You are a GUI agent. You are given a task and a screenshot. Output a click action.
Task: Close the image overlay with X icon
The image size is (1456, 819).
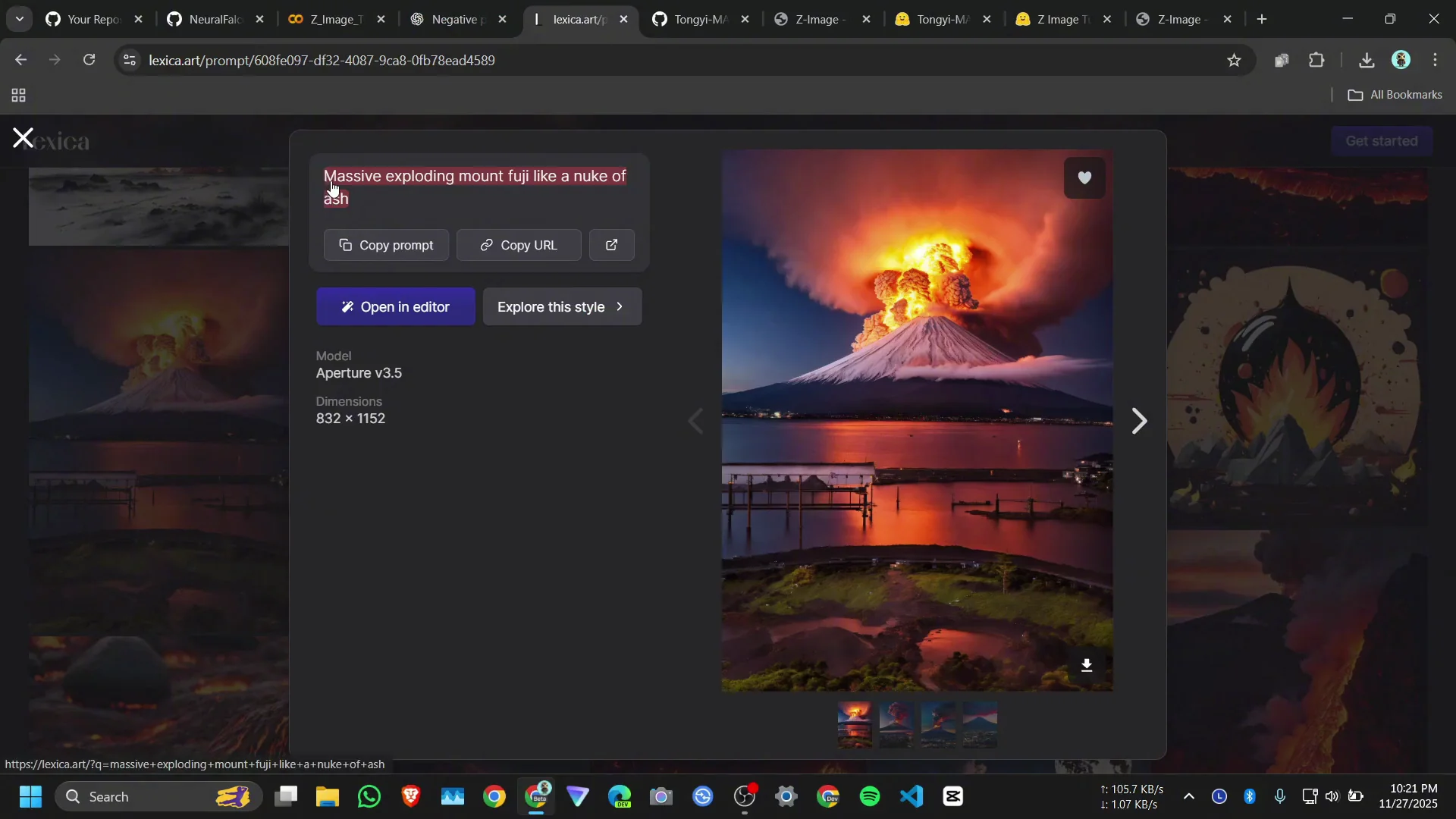(x=23, y=138)
